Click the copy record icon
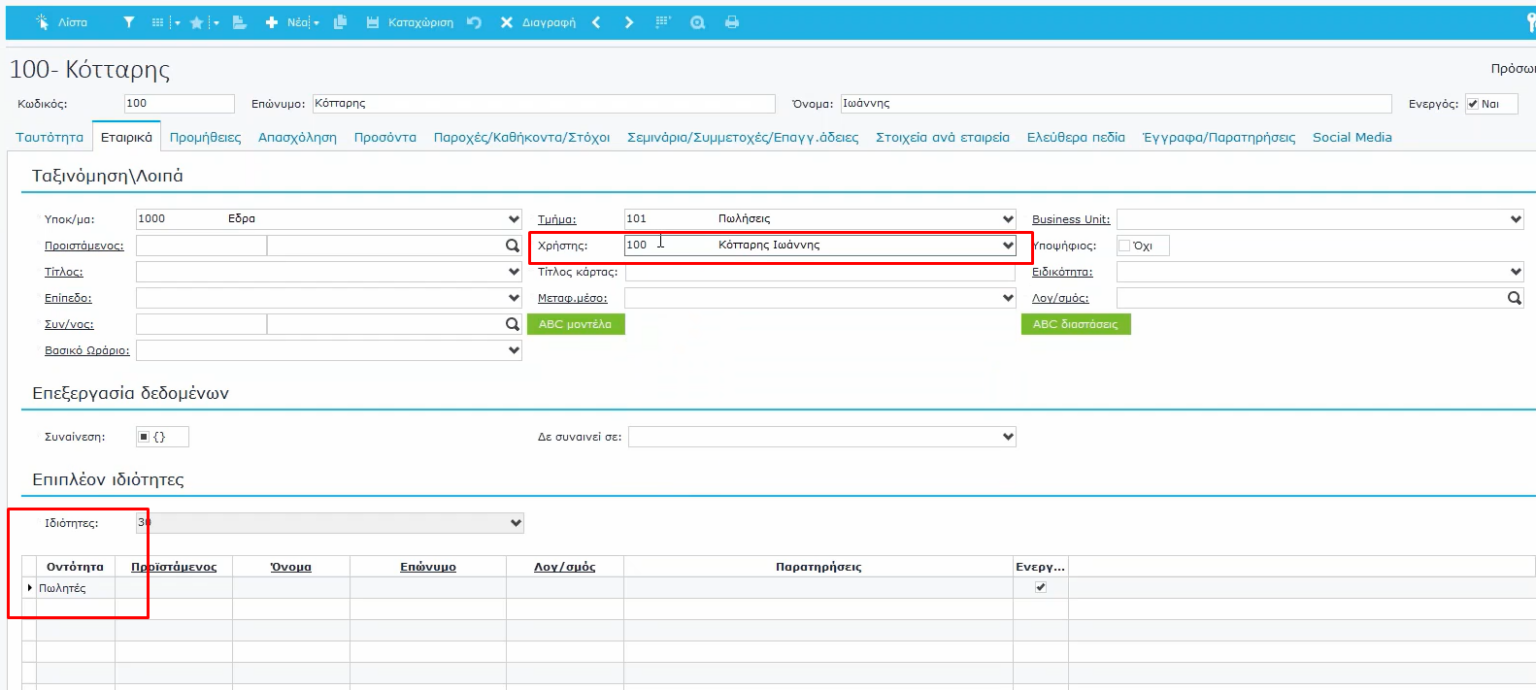Screen dimensions: 1536x690 pos(340,22)
